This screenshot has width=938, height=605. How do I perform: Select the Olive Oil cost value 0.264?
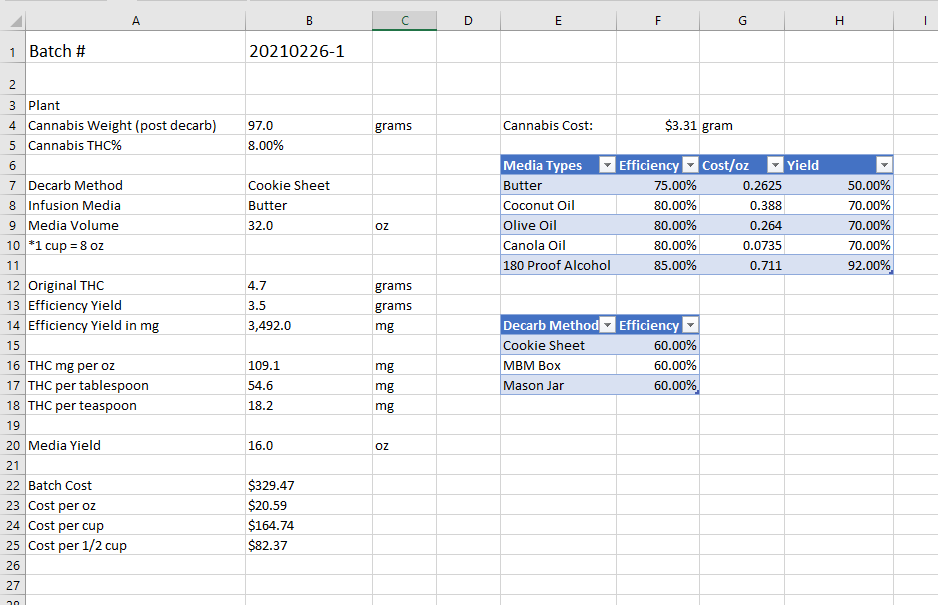742,226
